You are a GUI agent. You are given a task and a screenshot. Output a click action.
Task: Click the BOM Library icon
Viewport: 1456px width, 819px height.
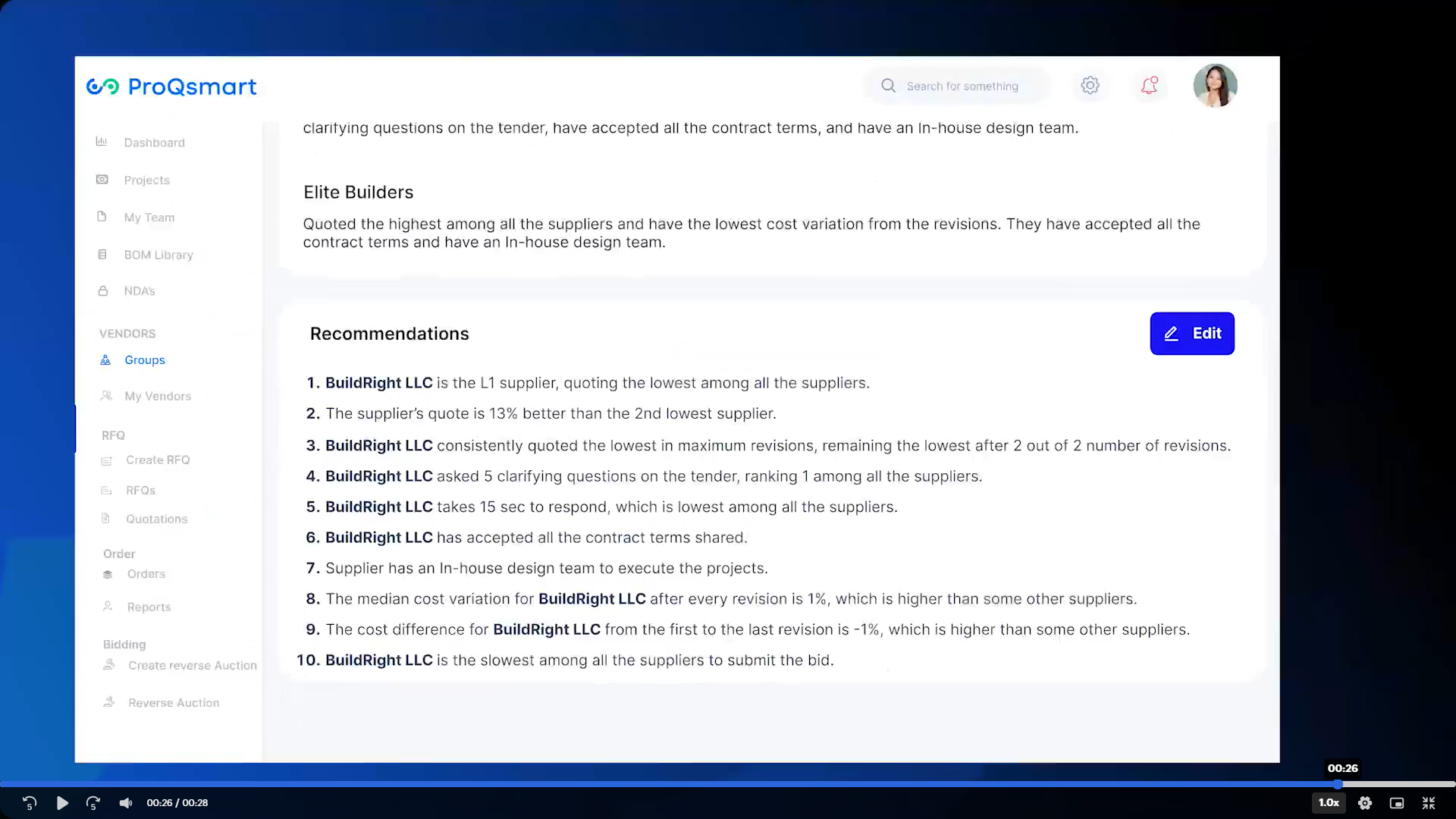click(102, 254)
